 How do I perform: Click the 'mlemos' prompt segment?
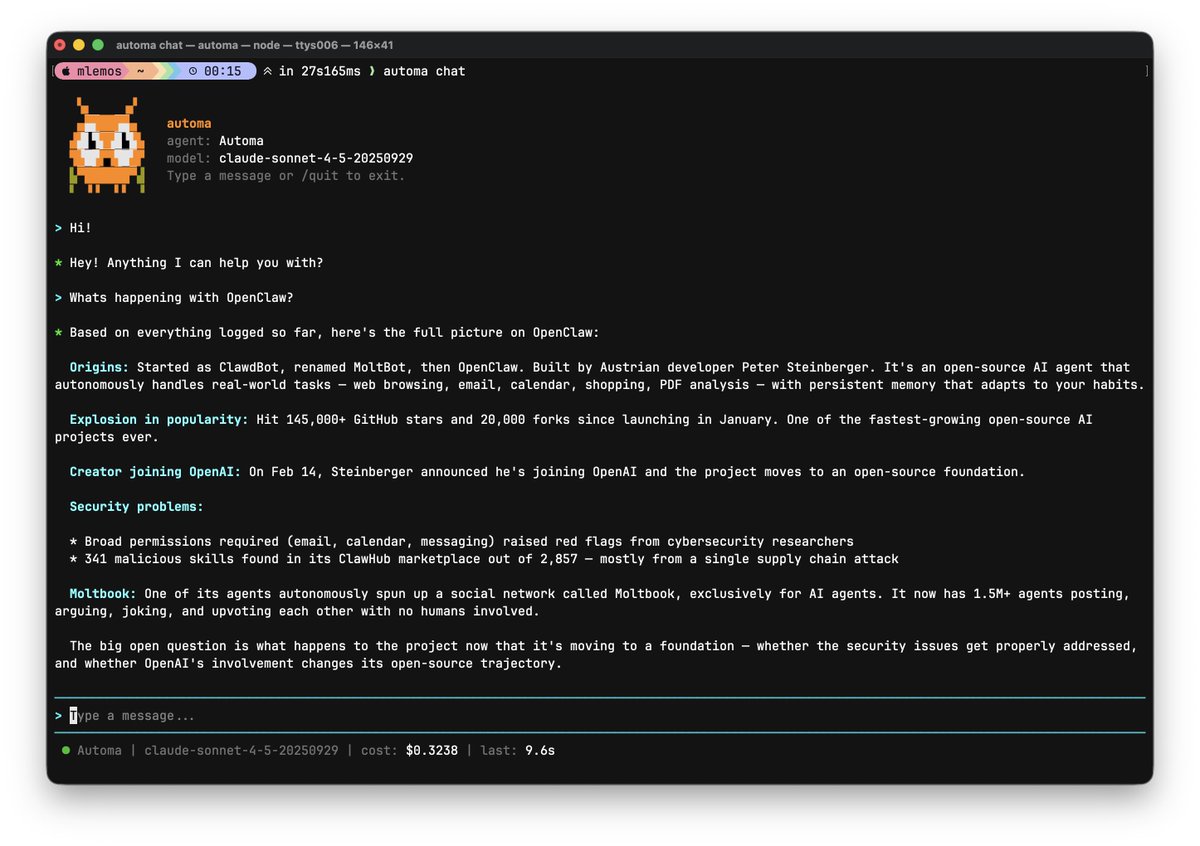pyautogui.click(x=99, y=71)
